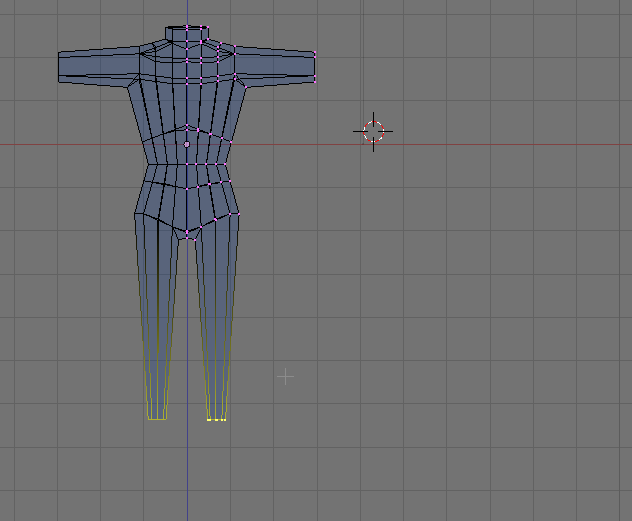
Task: Select upper vertex at right arm end
Action: (x=314, y=52)
